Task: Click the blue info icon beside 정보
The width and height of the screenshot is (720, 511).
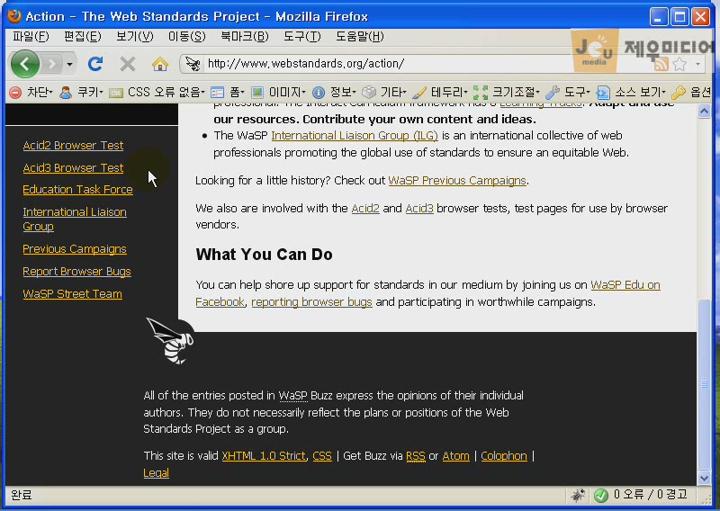Action: [x=319, y=93]
